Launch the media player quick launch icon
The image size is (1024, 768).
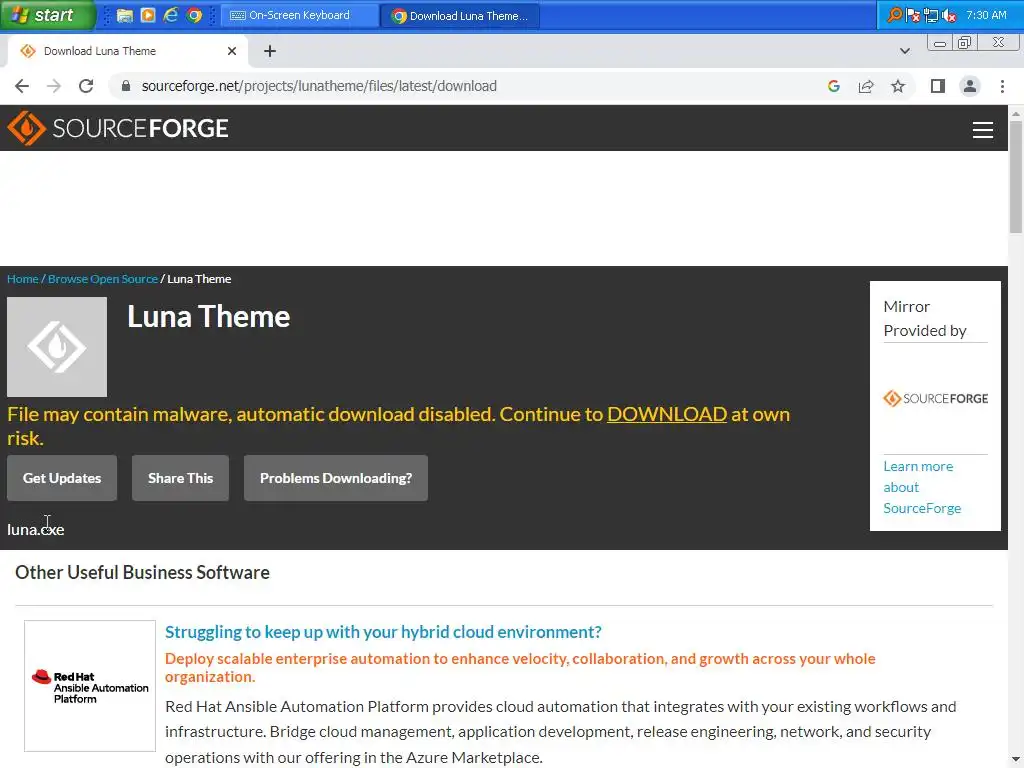(x=148, y=15)
